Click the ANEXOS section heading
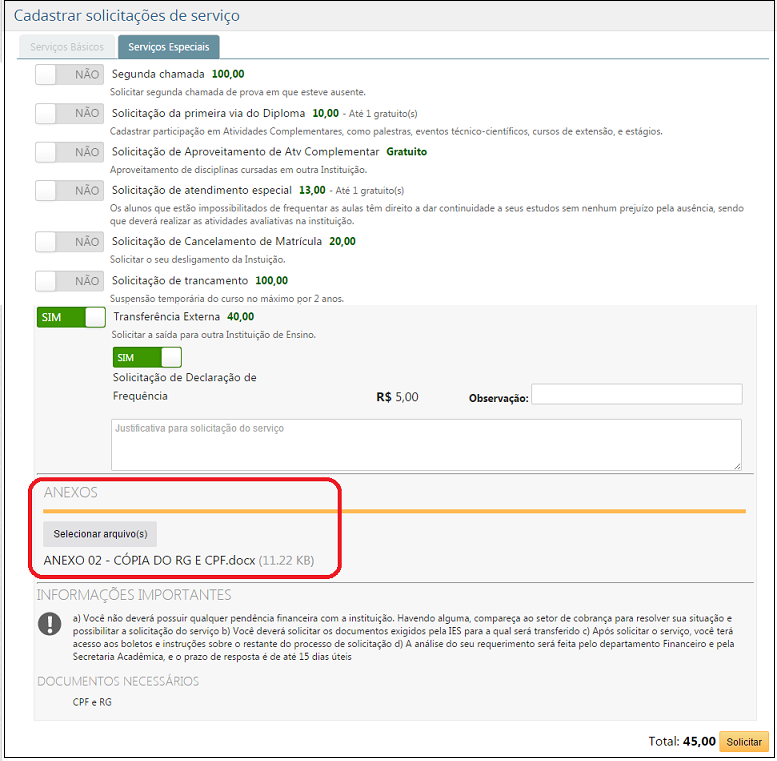Viewport: 777px width, 761px height. tap(71, 493)
